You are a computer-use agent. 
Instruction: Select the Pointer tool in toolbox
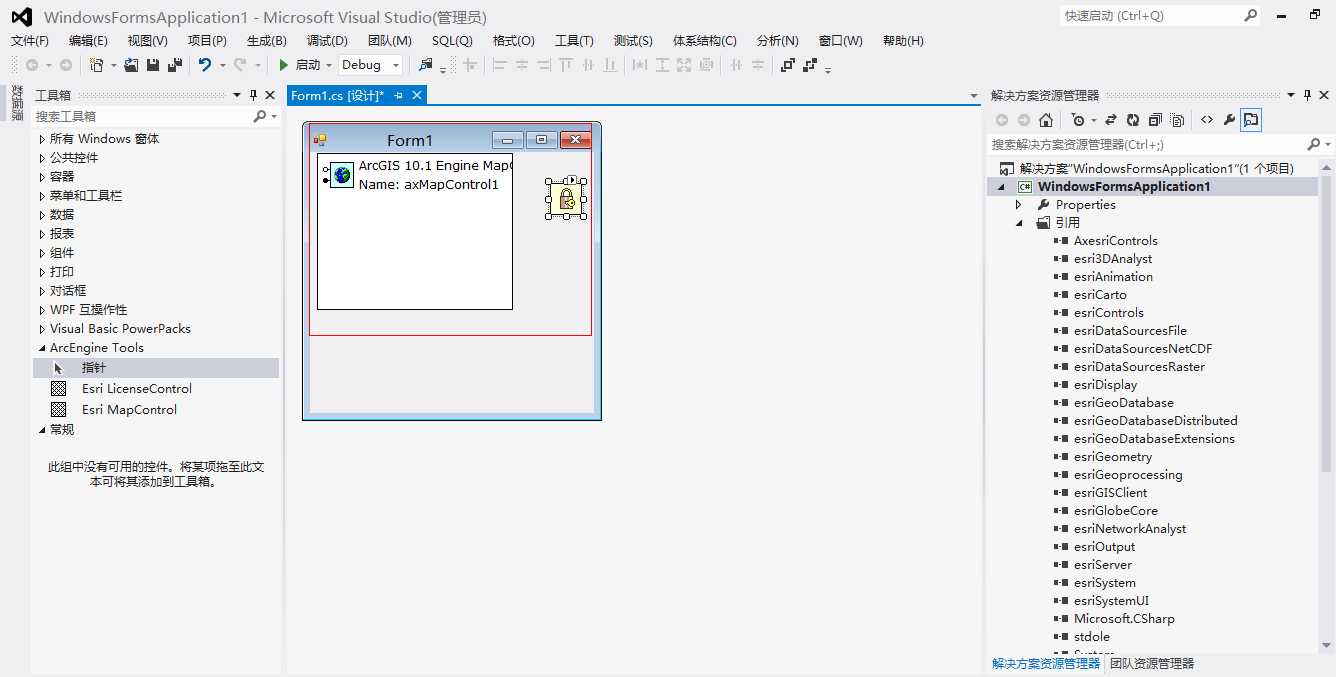point(156,368)
